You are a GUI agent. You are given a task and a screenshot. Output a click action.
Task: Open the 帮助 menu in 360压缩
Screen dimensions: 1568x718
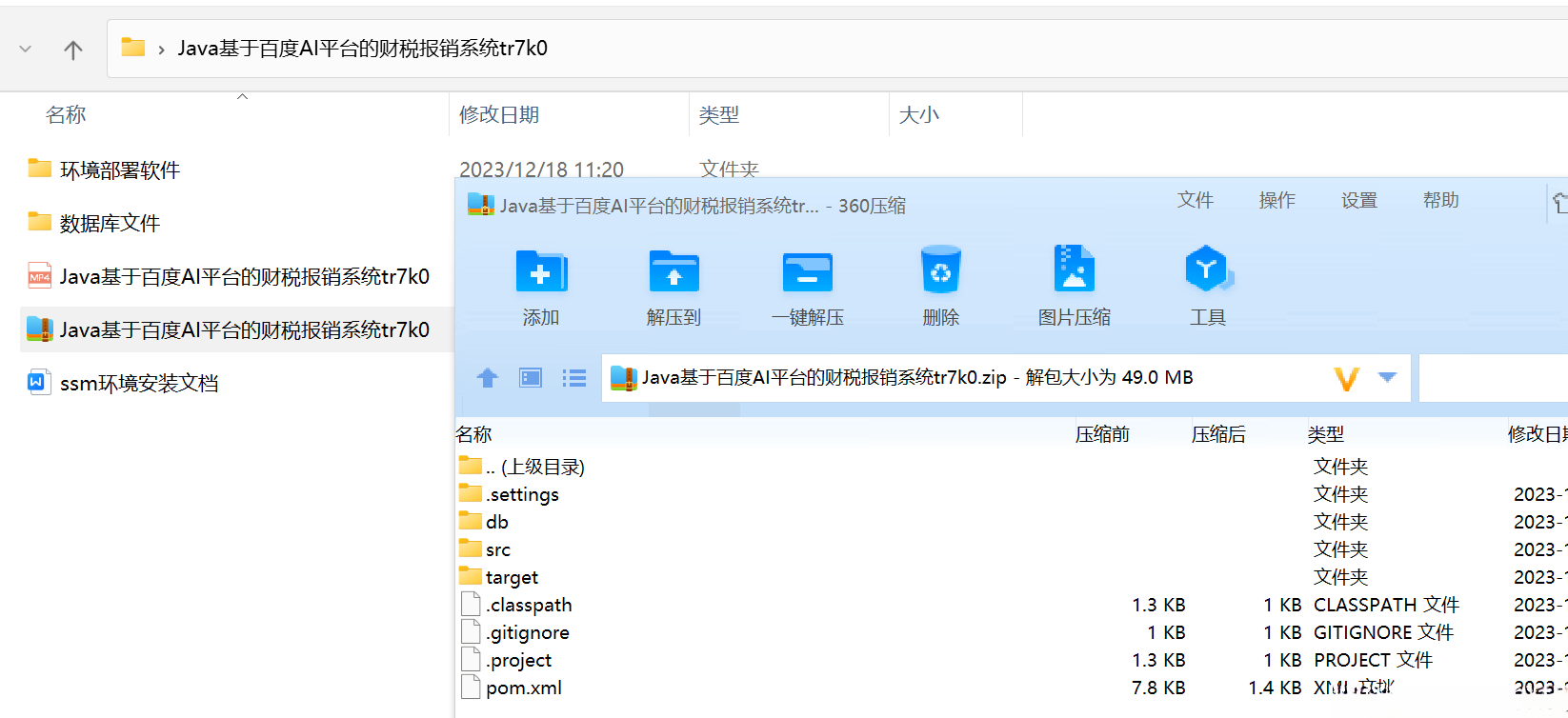tap(1441, 200)
